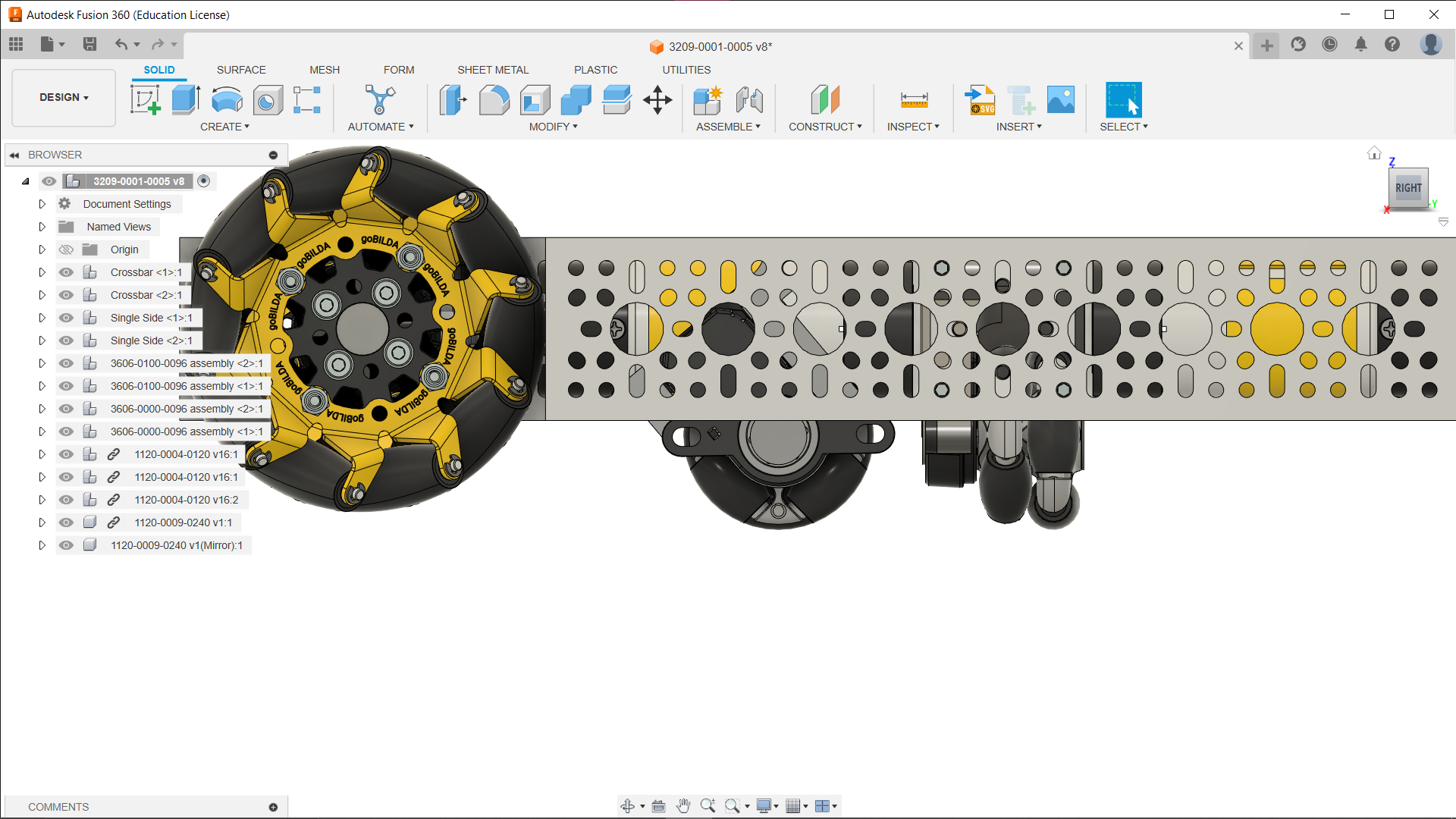The height and width of the screenshot is (819, 1456).
Task: Expand the Named Views folder
Action: click(42, 227)
